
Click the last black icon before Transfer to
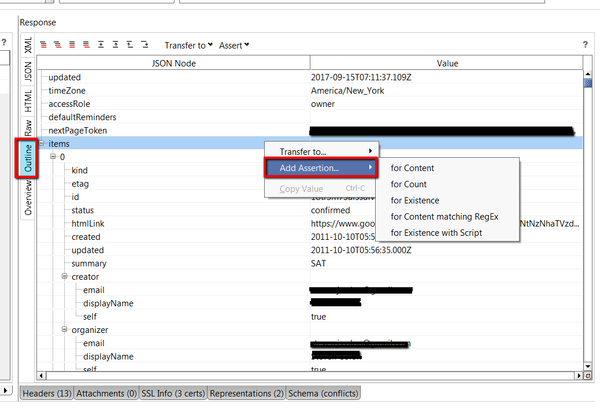(144, 44)
